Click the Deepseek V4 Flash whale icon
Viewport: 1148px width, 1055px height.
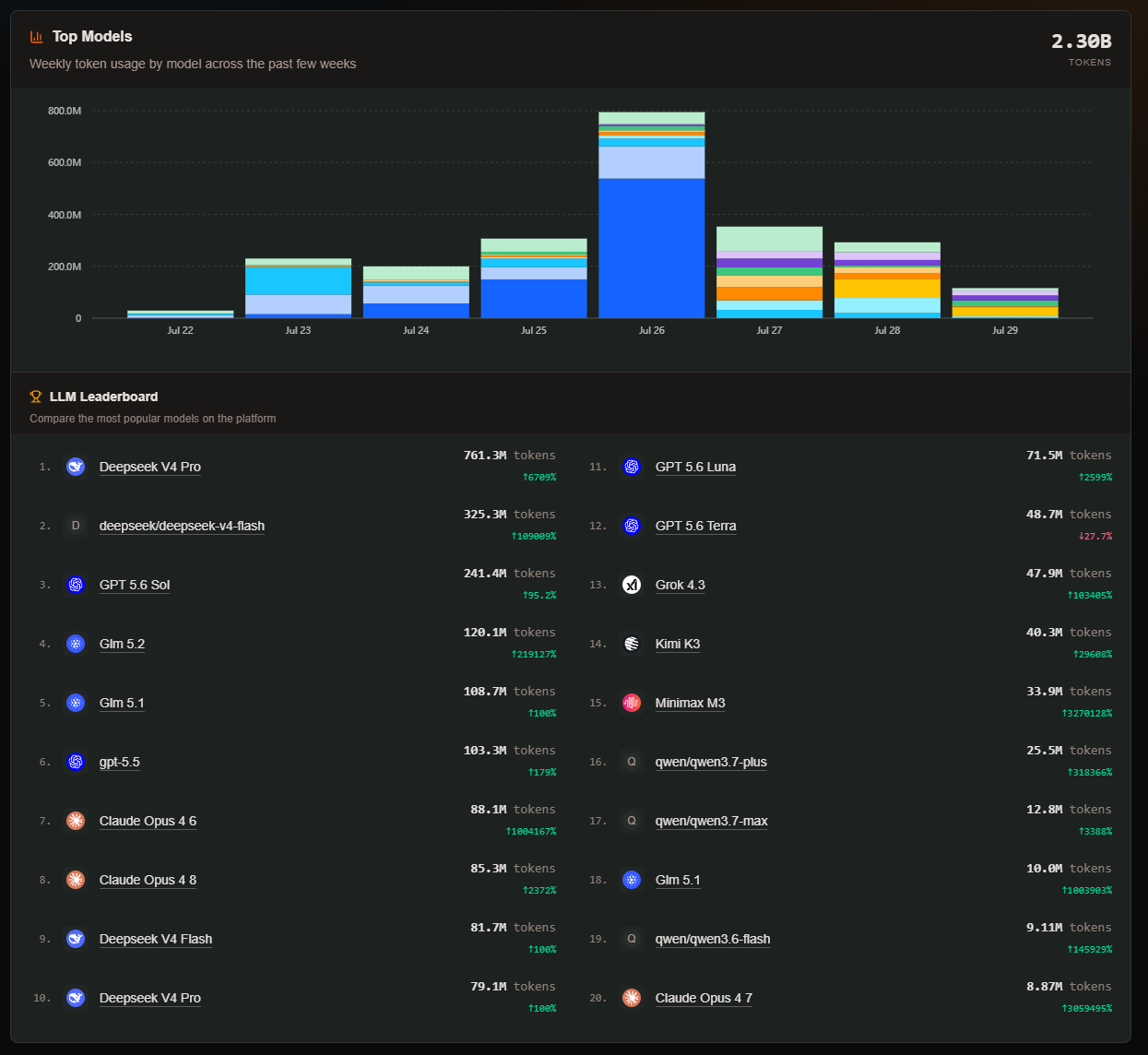click(76, 939)
